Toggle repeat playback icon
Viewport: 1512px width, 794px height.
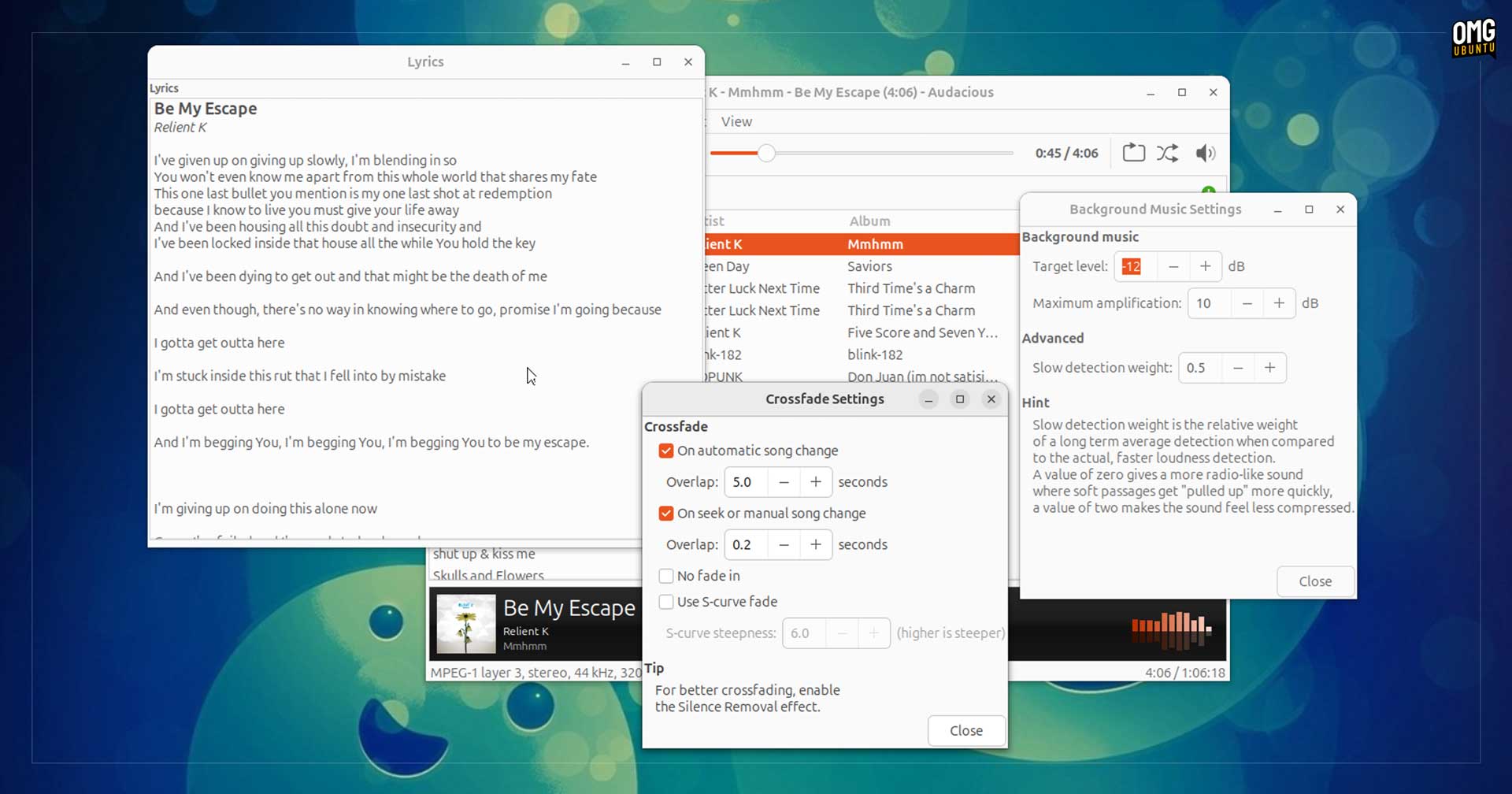[x=1133, y=153]
